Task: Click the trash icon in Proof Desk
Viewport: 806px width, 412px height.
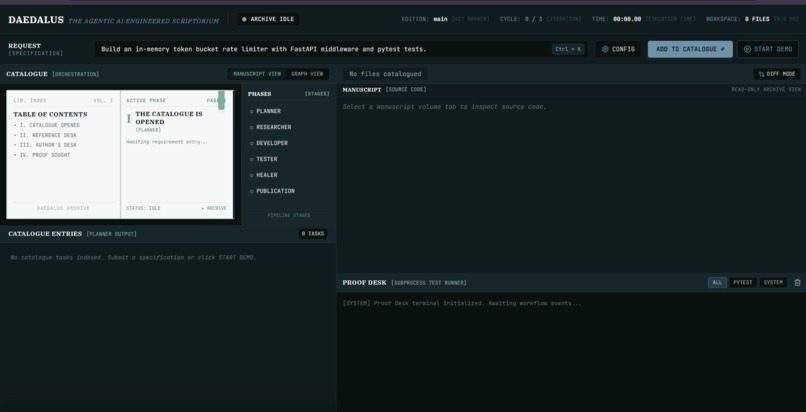Action: 797,283
